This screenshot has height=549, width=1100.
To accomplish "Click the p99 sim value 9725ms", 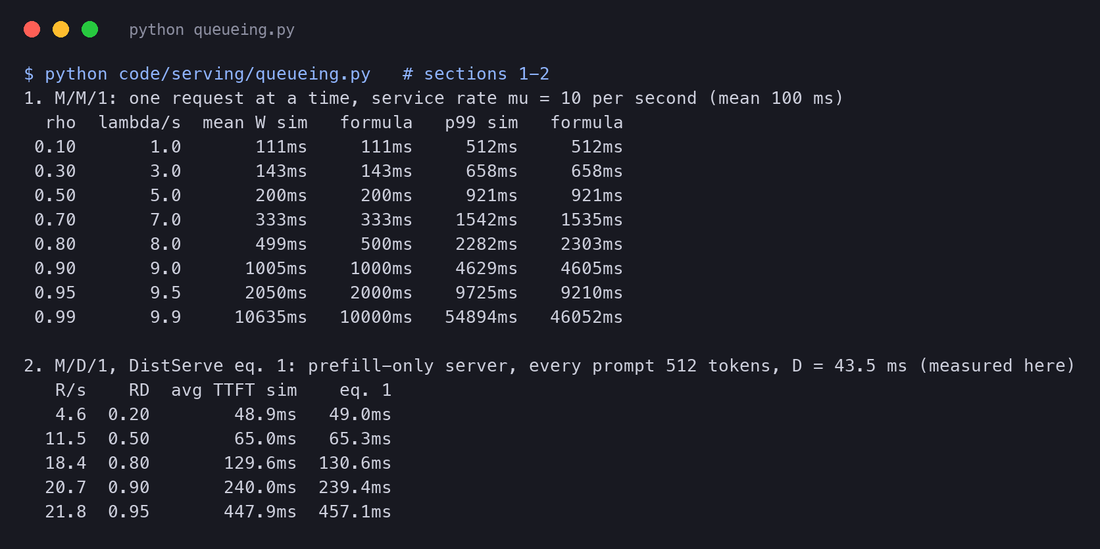I will (x=486, y=292).
